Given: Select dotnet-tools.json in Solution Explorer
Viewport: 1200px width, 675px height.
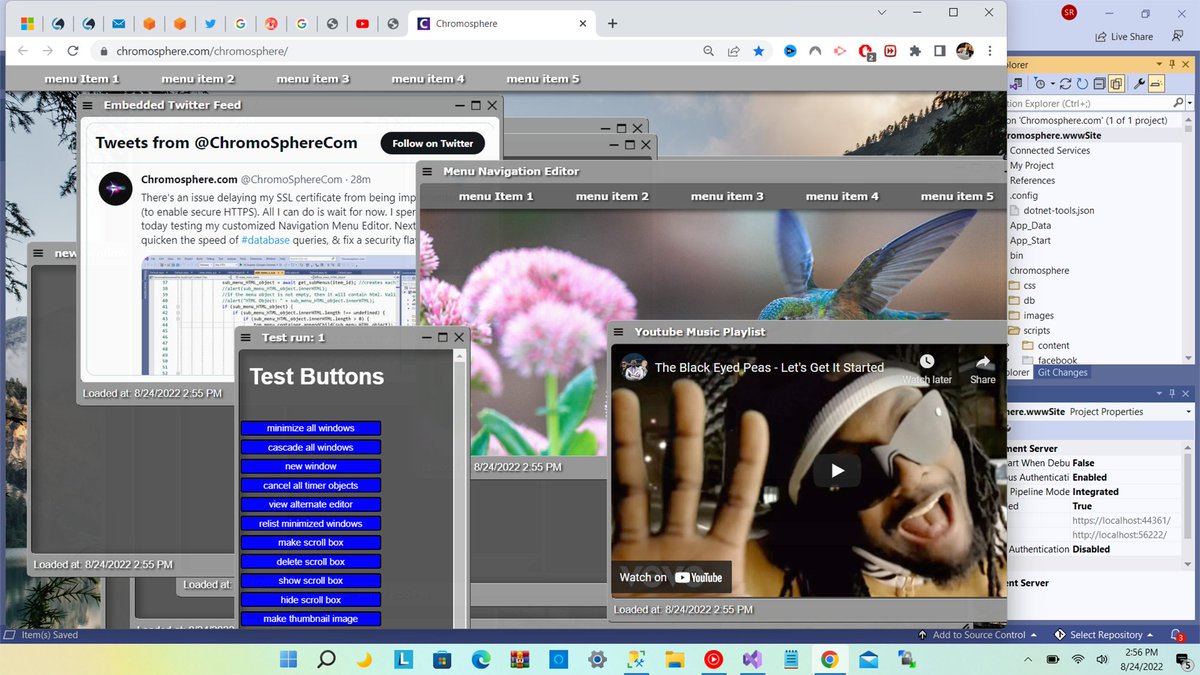Looking at the screenshot, I should [1058, 211].
